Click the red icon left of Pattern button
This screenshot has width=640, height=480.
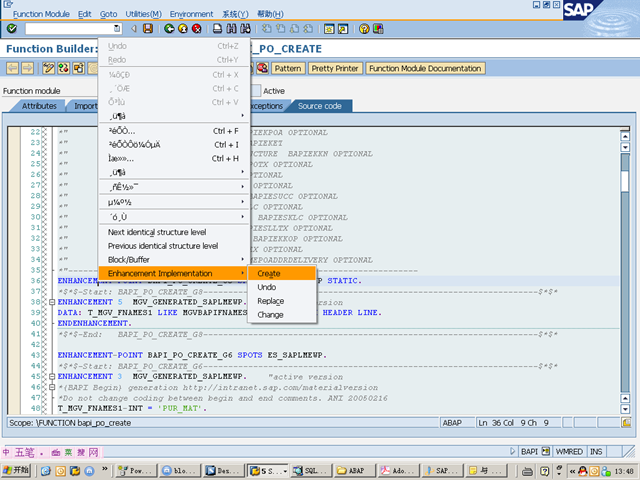[x=262, y=68]
